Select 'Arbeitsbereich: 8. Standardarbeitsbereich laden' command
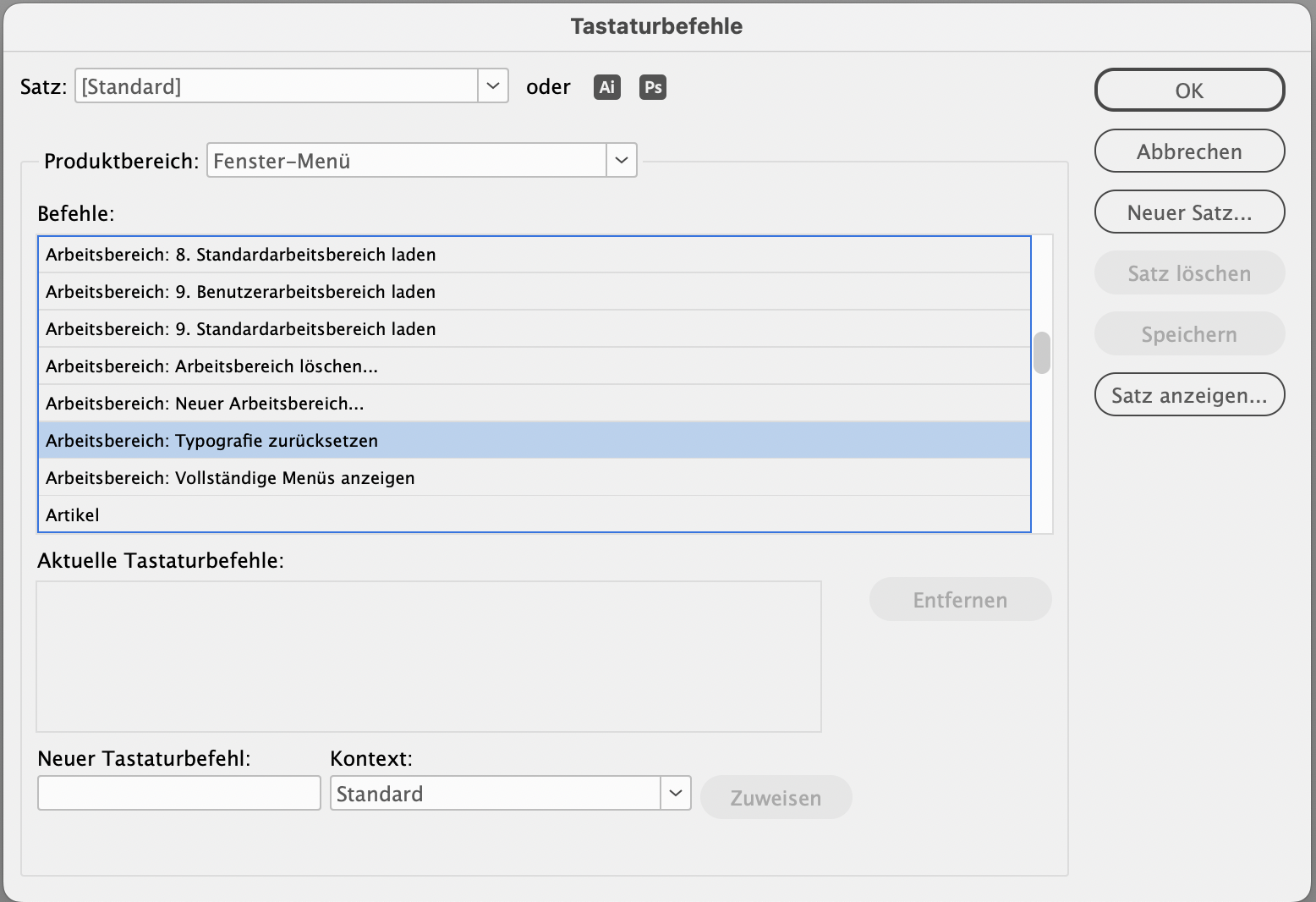Screen dimensions: 1316x902 point(241,255)
